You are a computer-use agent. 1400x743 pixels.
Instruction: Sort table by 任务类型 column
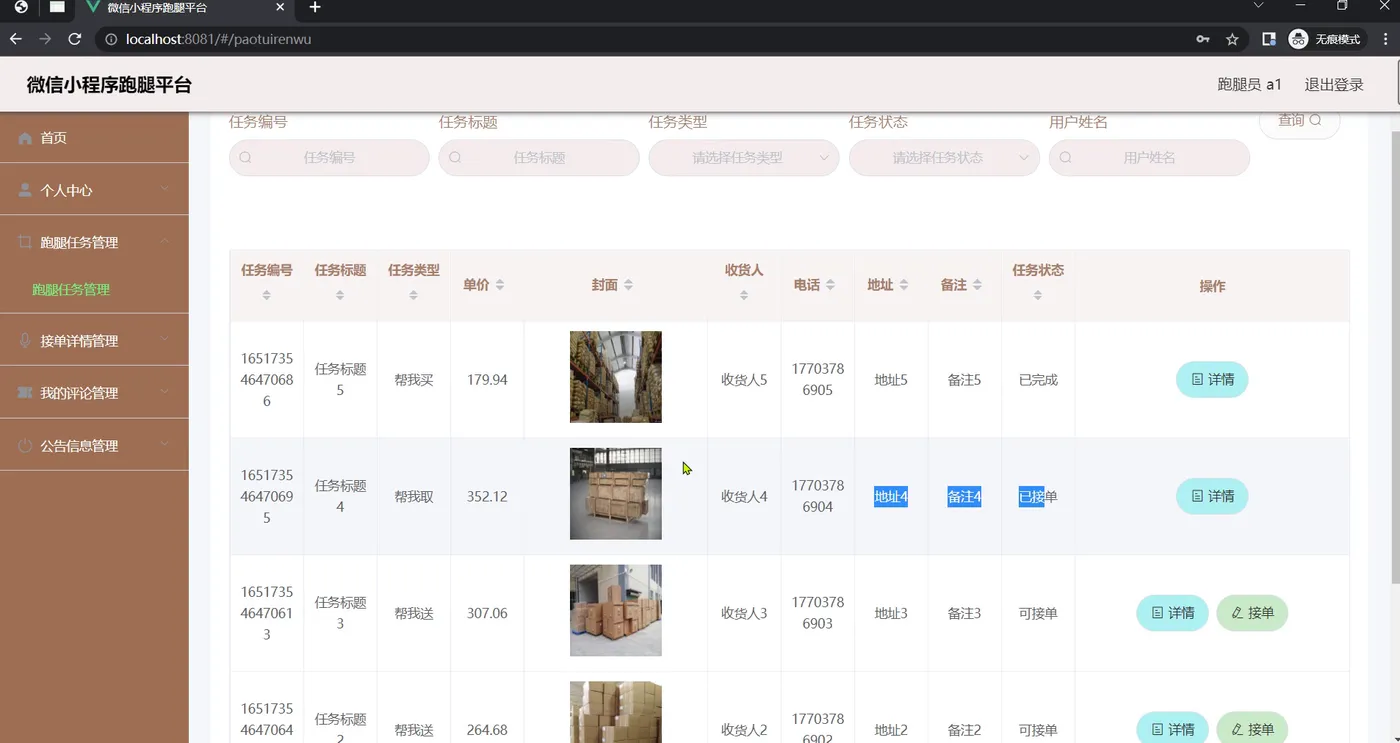[414, 295]
